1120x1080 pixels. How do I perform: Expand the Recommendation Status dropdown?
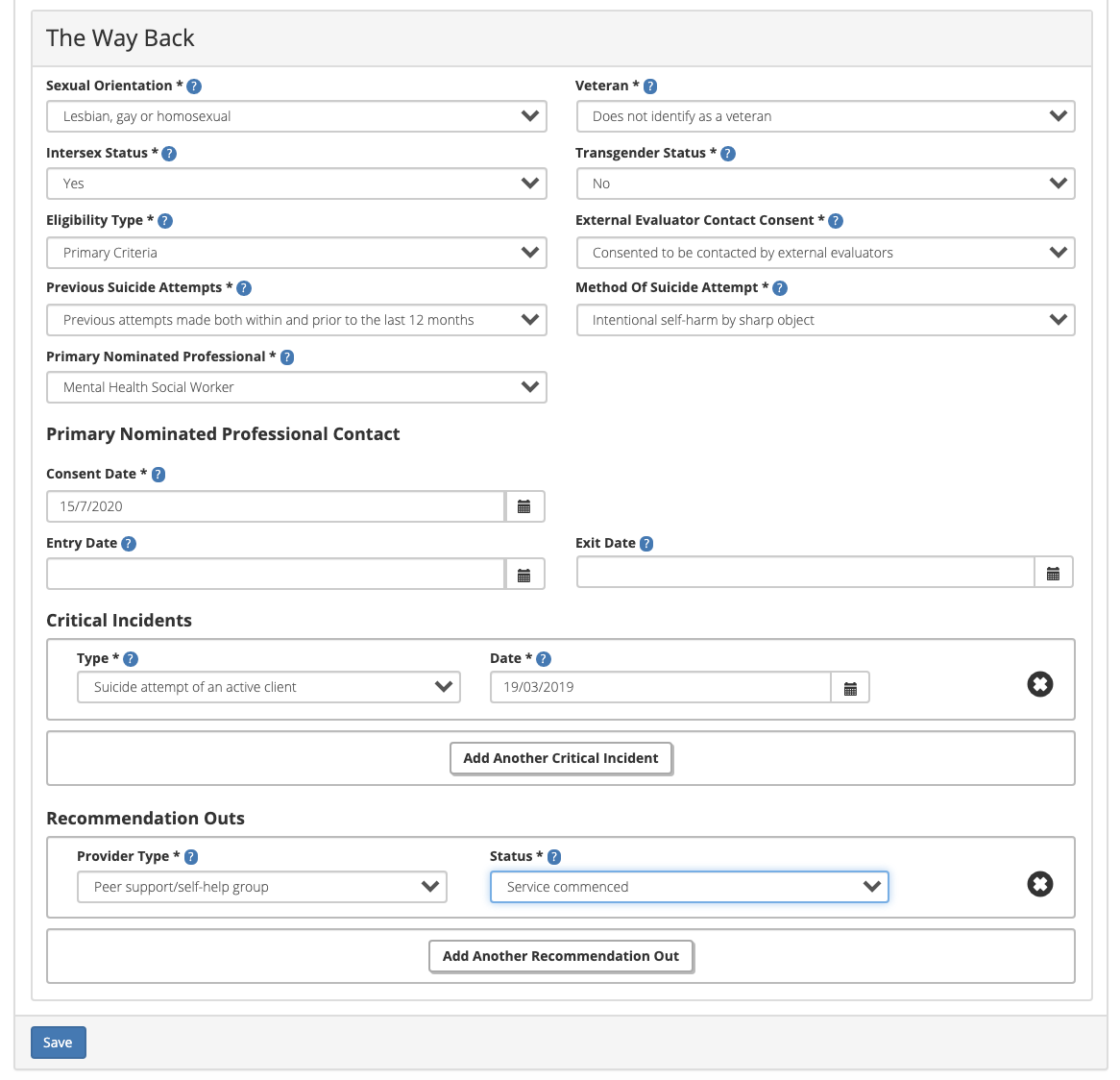pyautogui.click(x=689, y=887)
